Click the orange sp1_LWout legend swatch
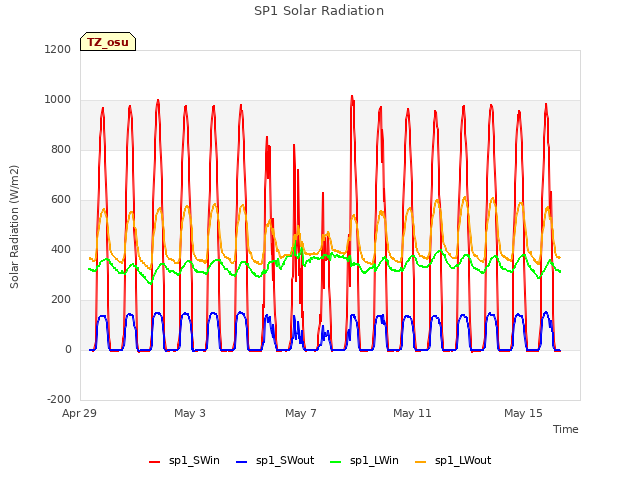 coord(420,462)
